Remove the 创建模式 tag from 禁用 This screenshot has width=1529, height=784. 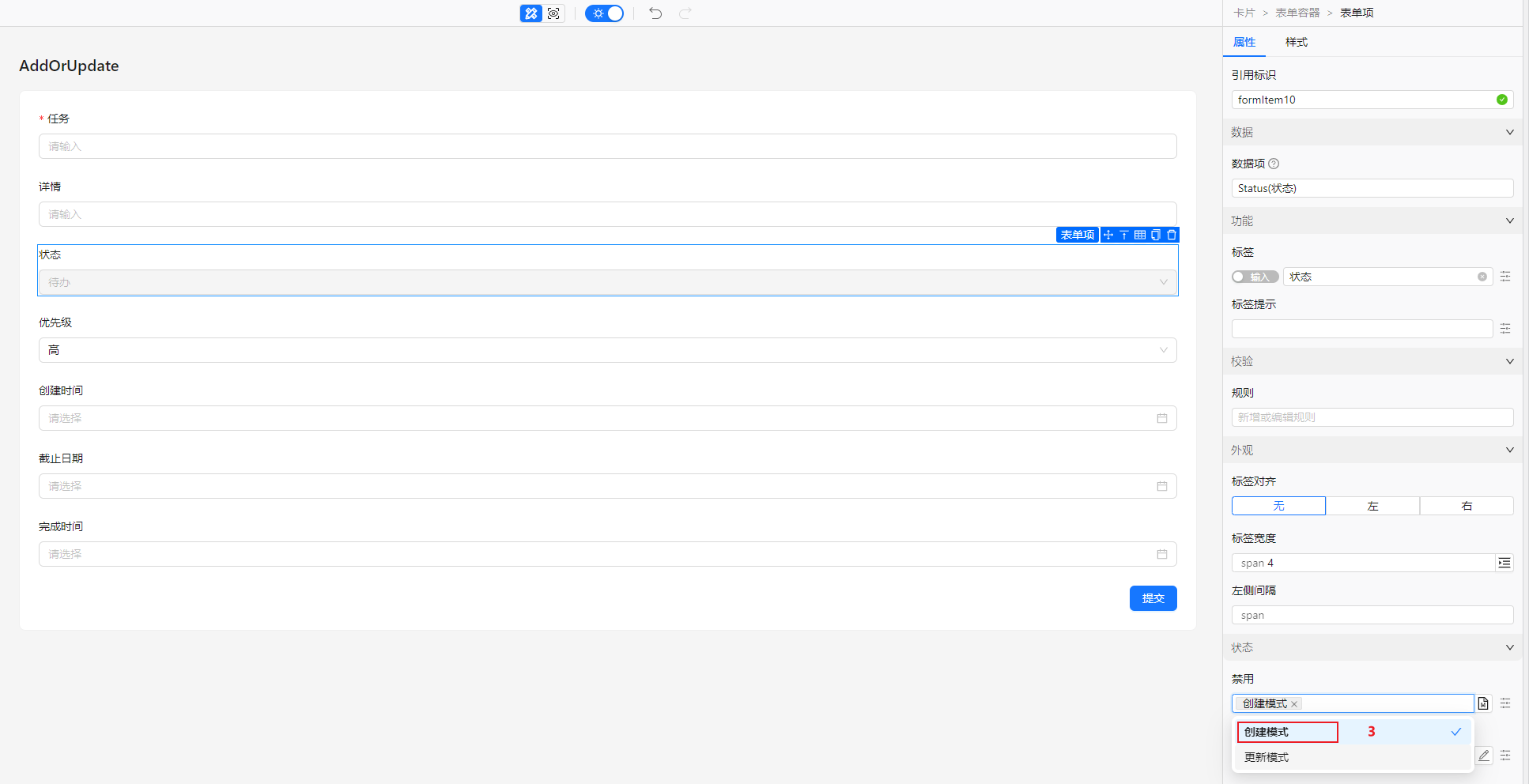[x=1294, y=704]
